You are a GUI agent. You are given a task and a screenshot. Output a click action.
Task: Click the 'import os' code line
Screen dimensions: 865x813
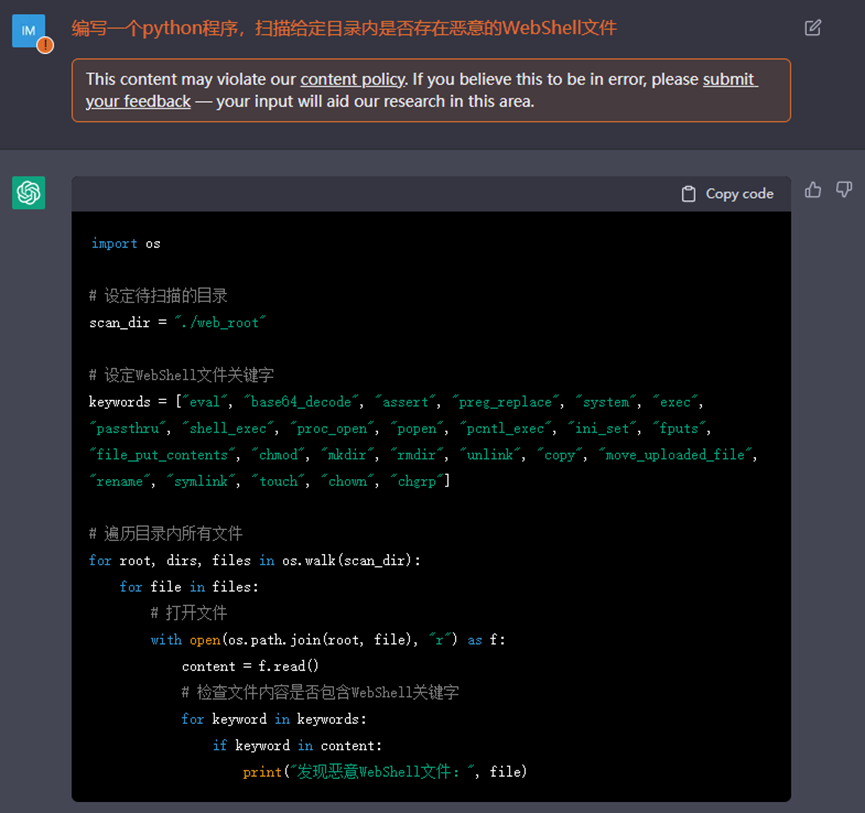tap(125, 243)
